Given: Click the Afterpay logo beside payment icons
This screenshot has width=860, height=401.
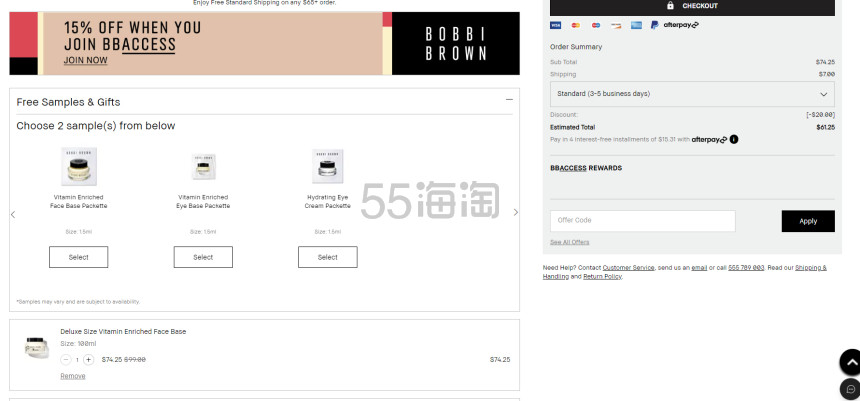Looking at the screenshot, I should (681, 25).
